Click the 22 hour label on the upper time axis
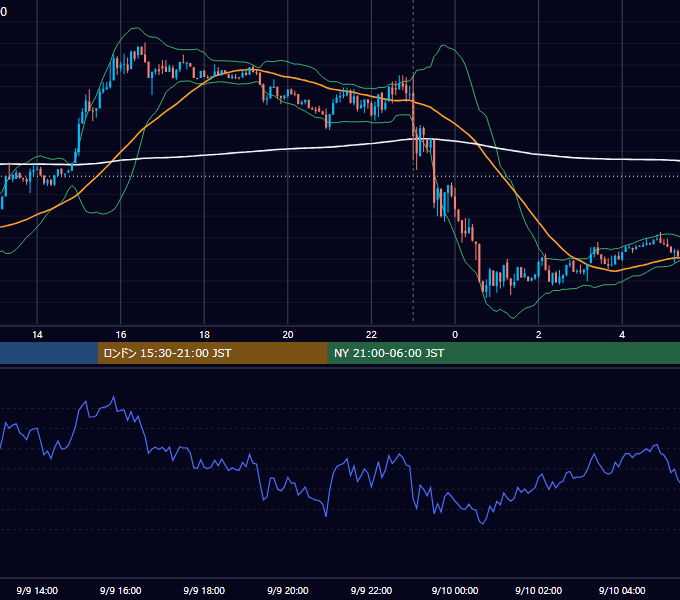This screenshot has width=680, height=600. point(371,335)
